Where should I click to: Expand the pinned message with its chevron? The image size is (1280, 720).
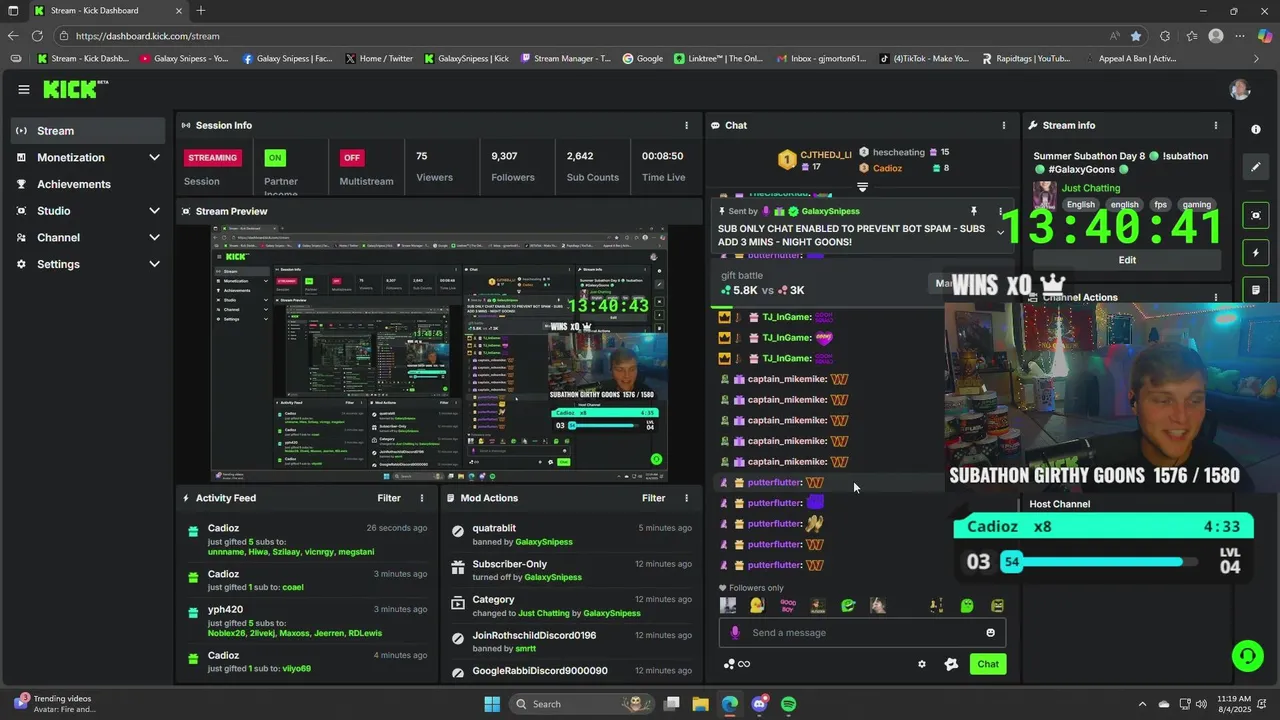coord(1000,232)
